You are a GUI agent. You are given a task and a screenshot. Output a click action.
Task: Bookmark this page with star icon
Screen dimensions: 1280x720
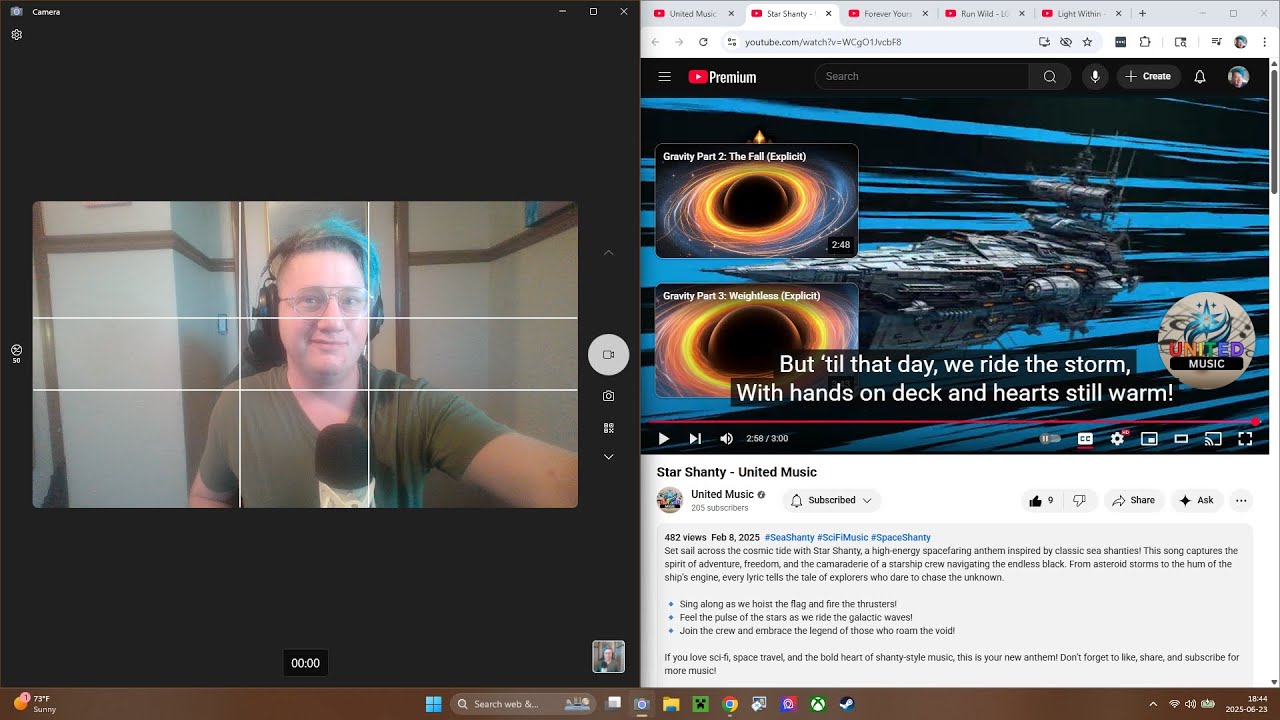point(1087,42)
